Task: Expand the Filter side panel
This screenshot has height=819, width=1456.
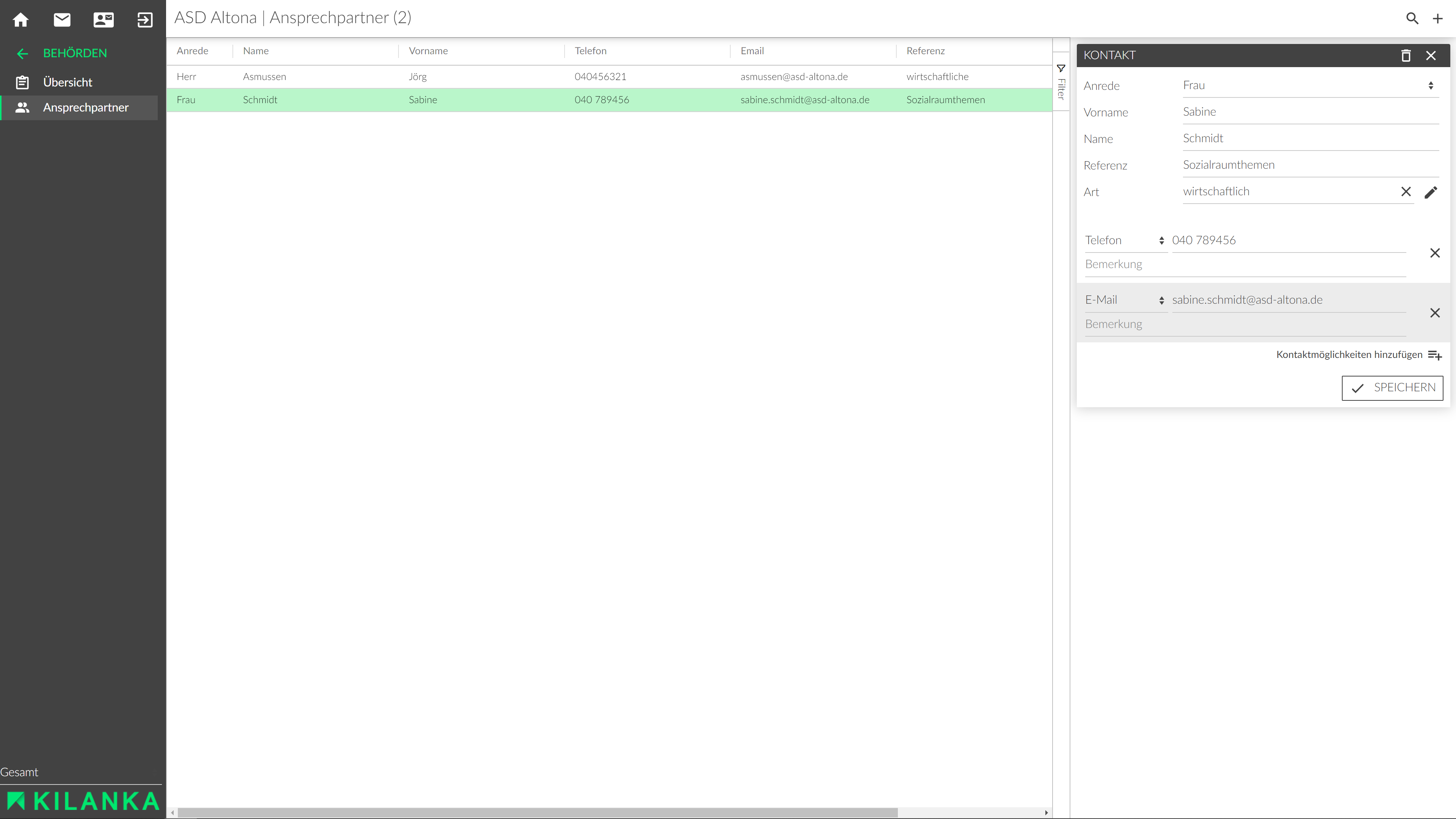Action: point(1061,83)
